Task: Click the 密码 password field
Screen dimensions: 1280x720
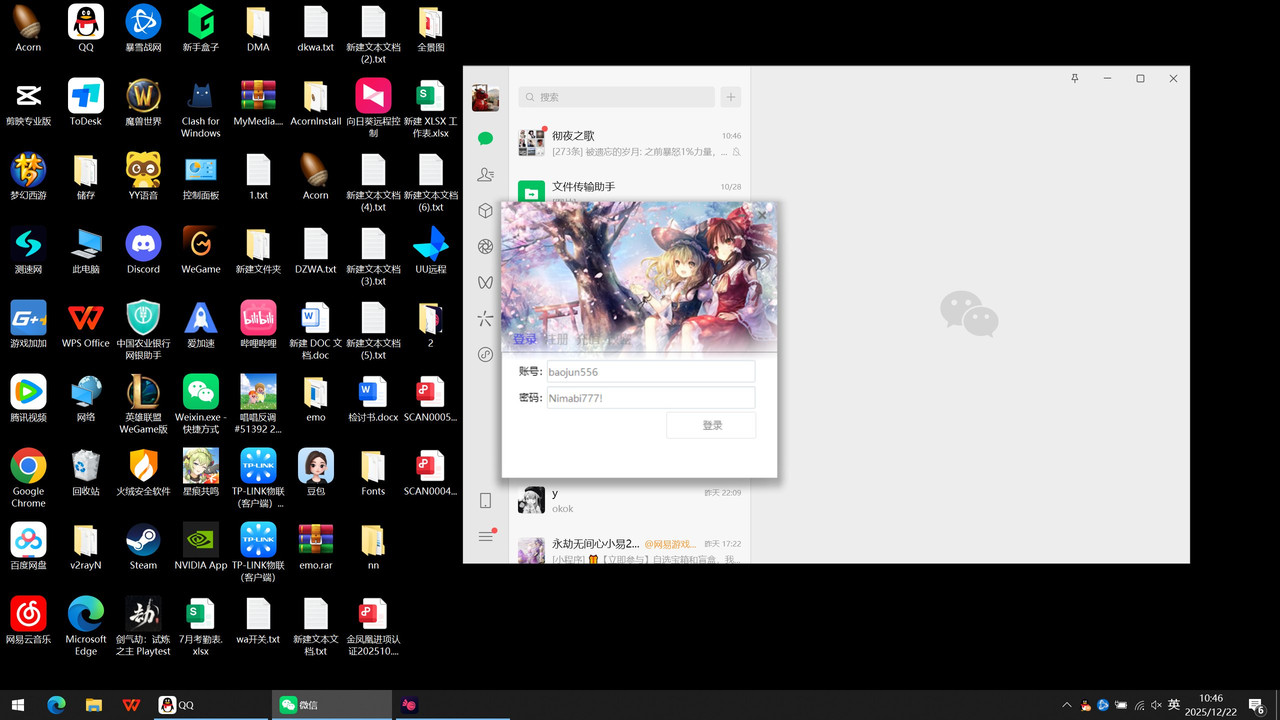Action: pyautogui.click(x=650, y=398)
